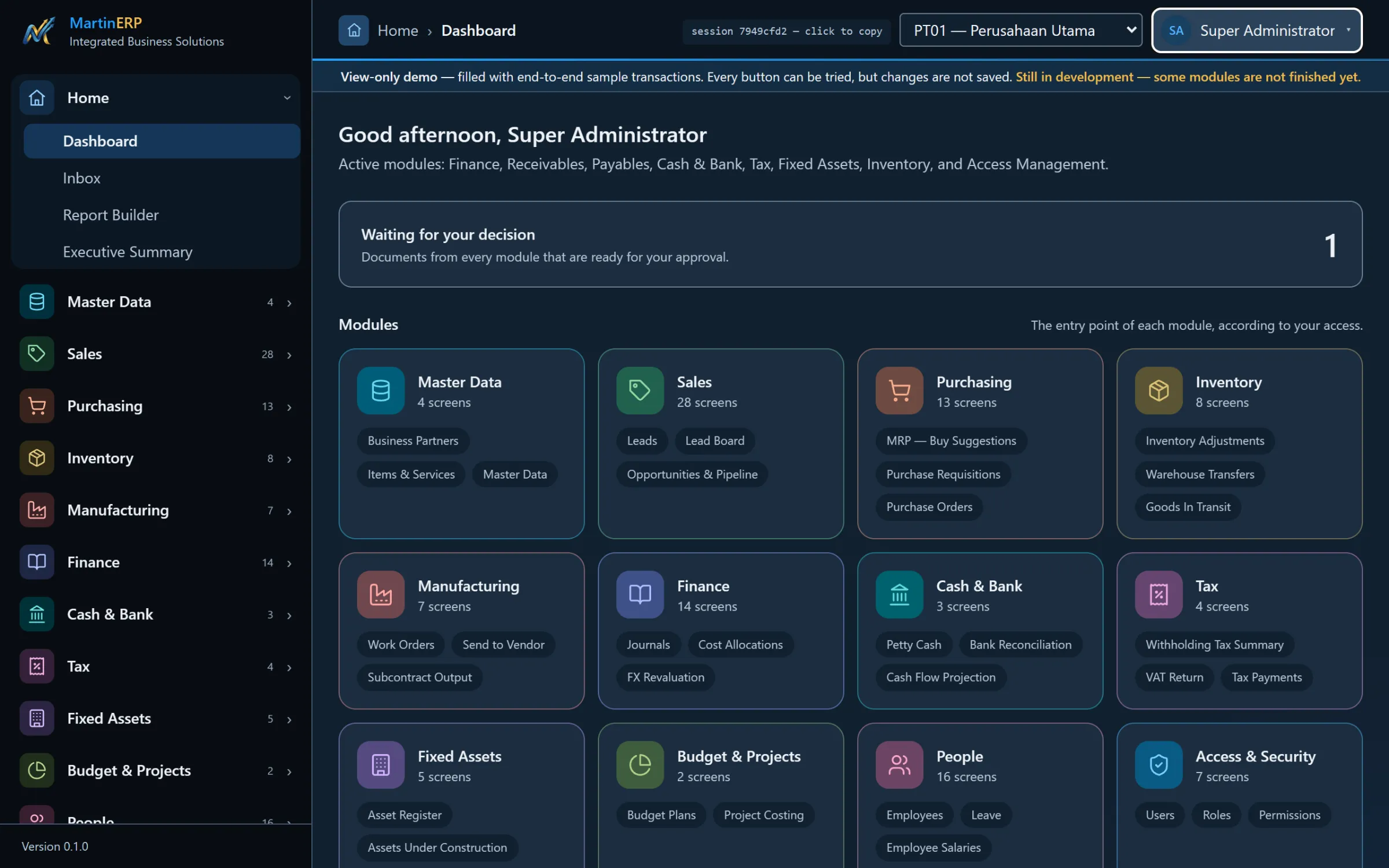Click the home icon in the breadcrumb

pyautogui.click(x=354, y=30)
